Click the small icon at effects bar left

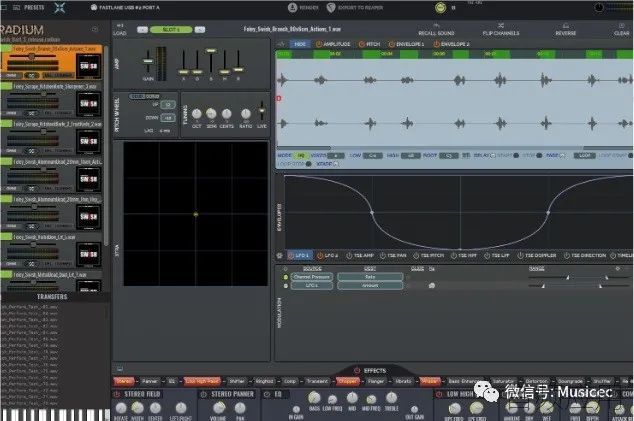(120, 369)
